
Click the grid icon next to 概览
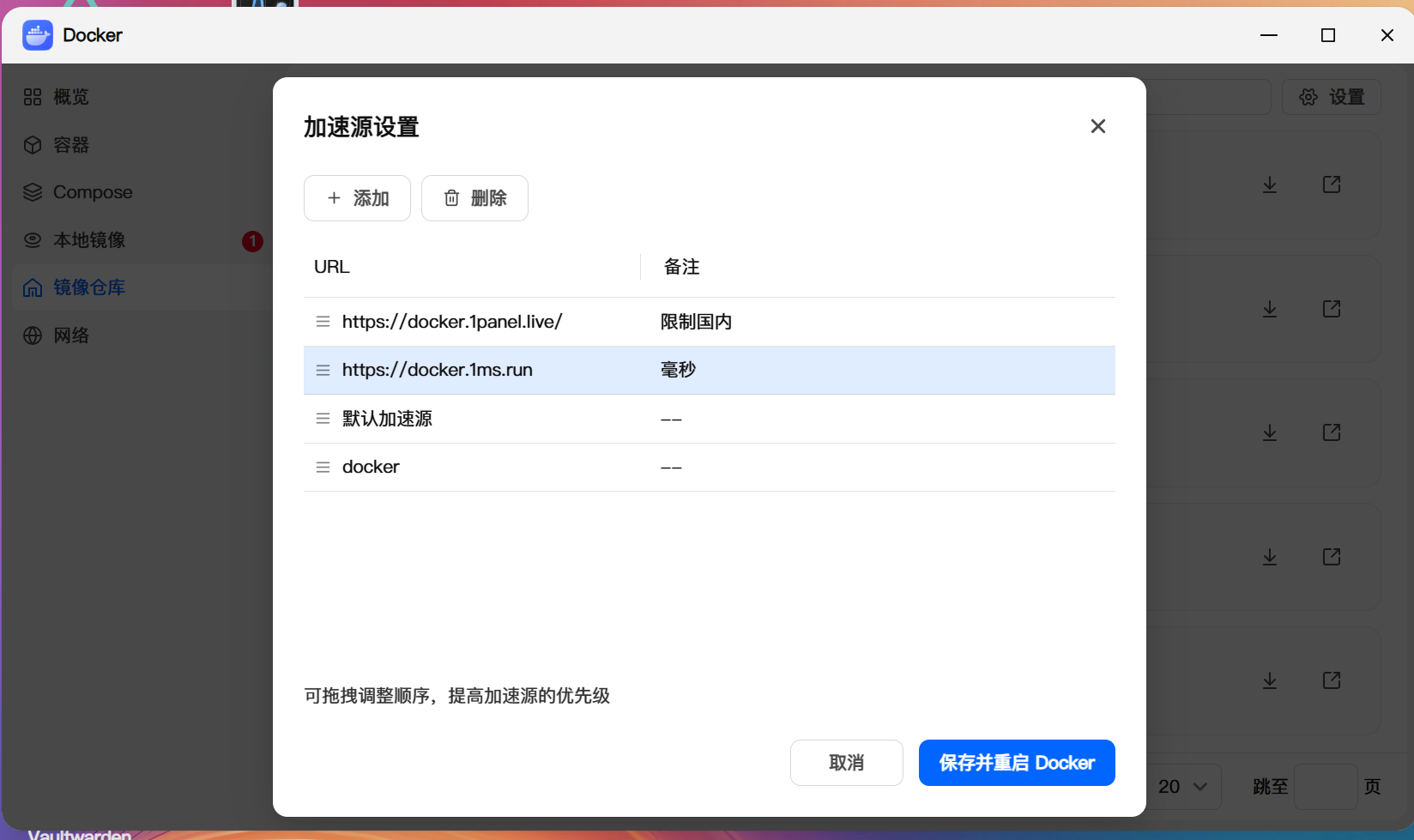click(x=33, y=97)
